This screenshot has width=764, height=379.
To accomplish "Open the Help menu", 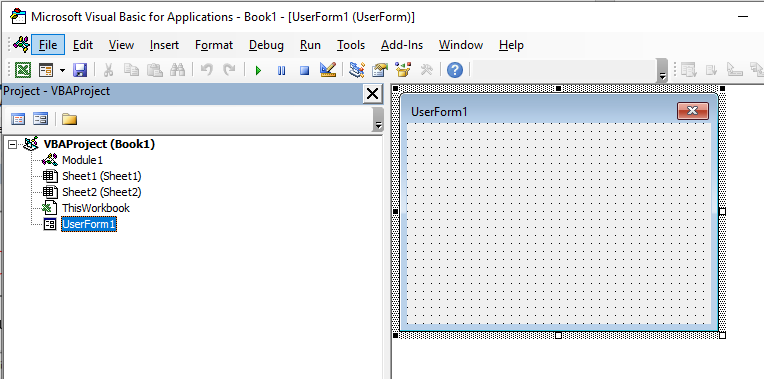I will click(511, 45).
